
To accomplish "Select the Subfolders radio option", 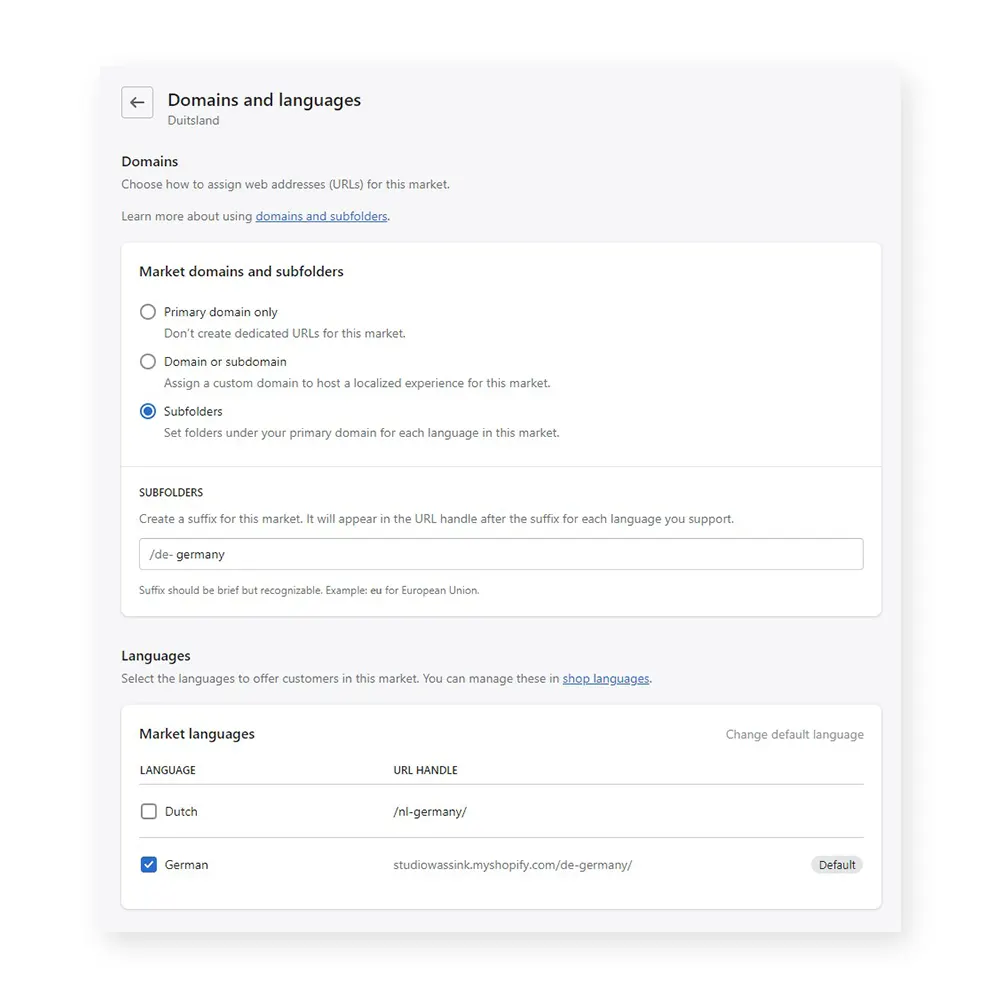I will tap(148, 411).
